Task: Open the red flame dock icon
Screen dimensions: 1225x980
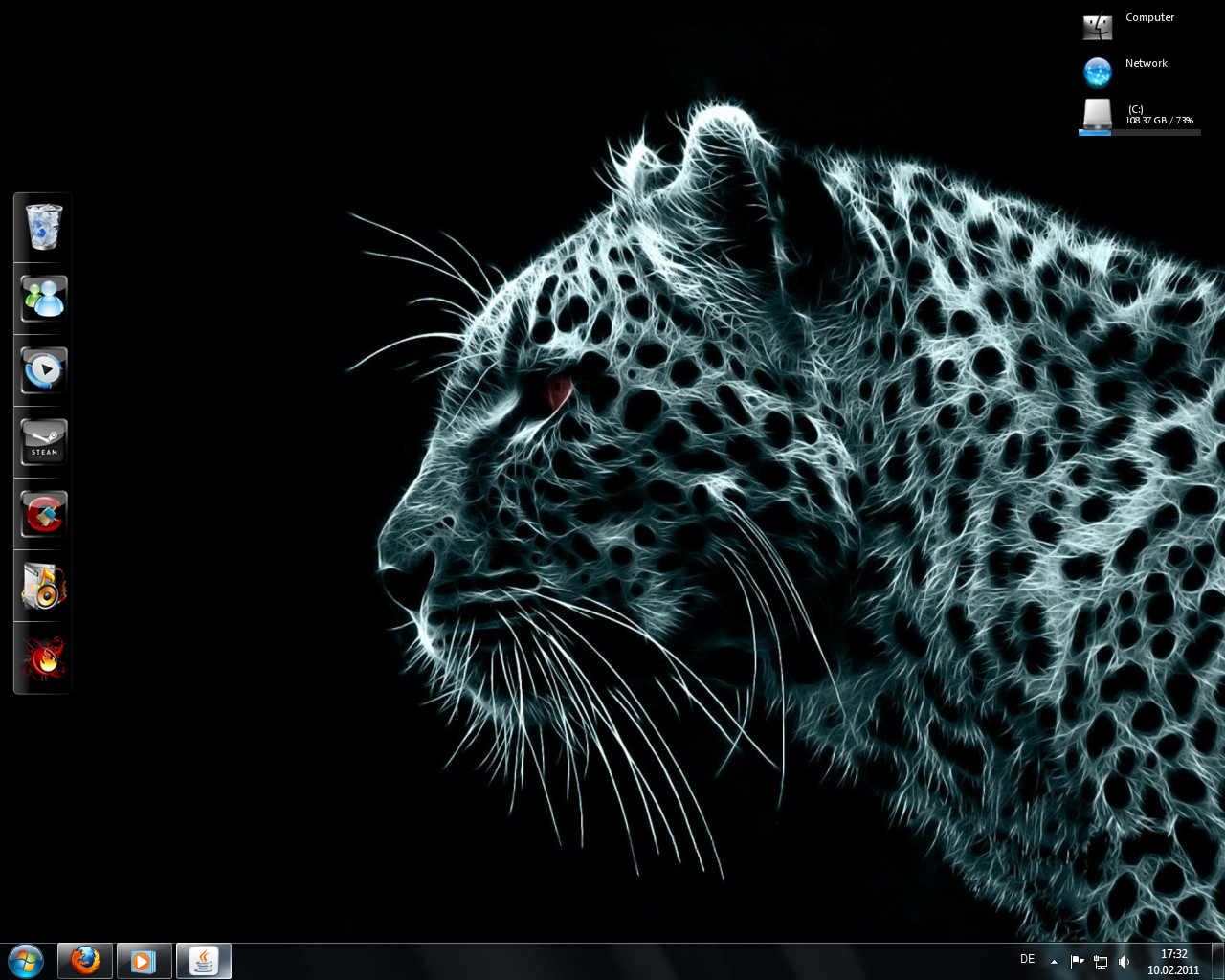Action: pos(43,658)
